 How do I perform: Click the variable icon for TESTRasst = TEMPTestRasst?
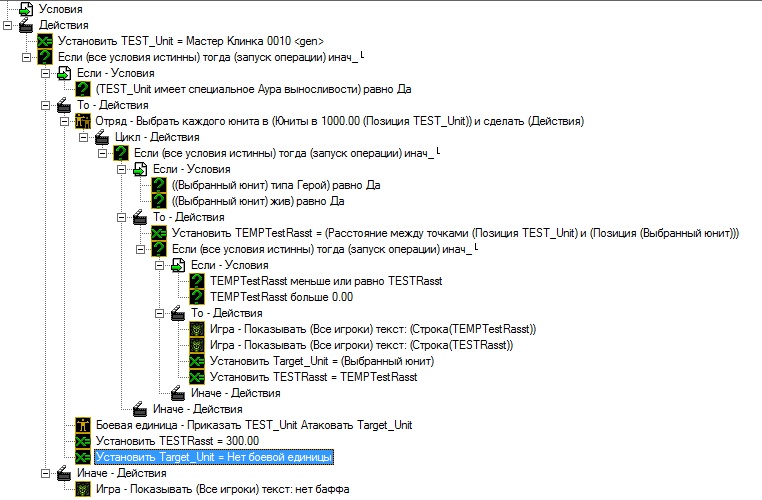pyautogui.click(x=197, y=377)
